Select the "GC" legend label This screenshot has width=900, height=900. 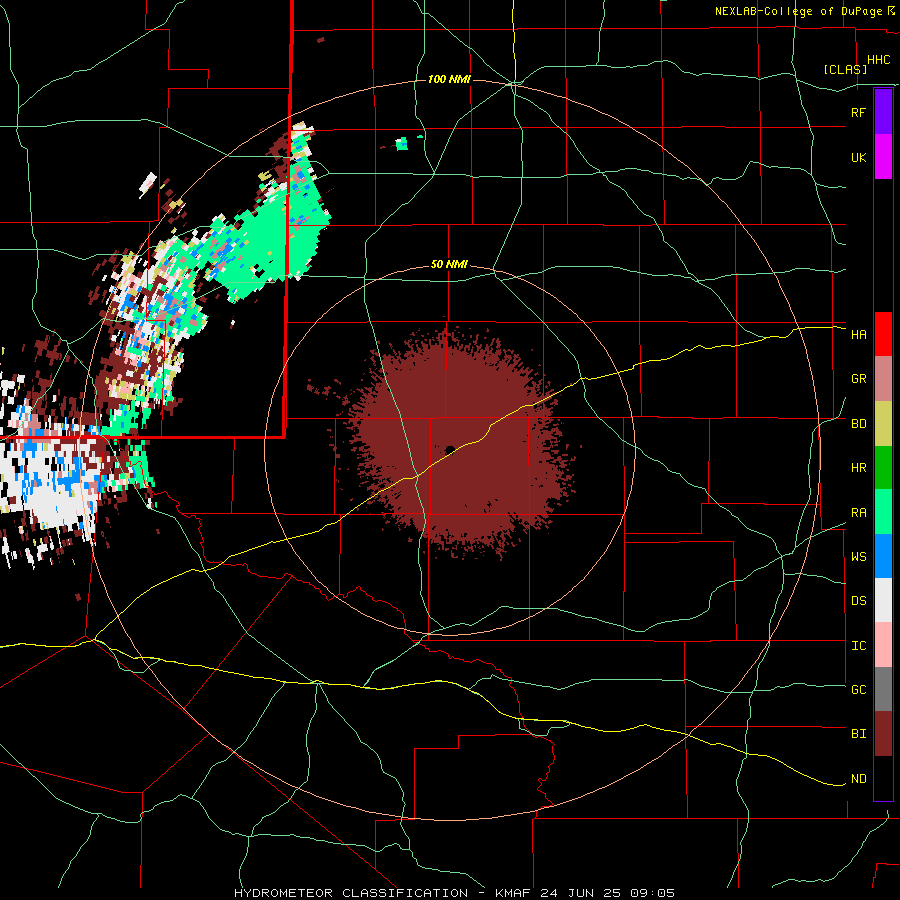[858, 690]
